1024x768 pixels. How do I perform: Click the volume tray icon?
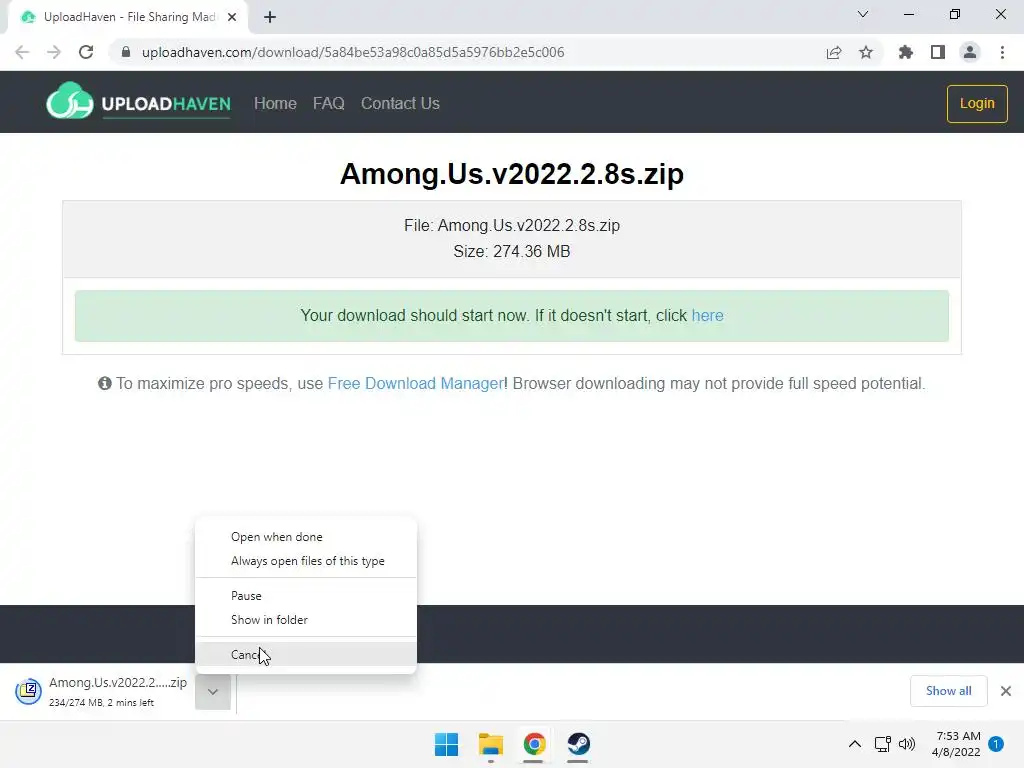[907, 744]
